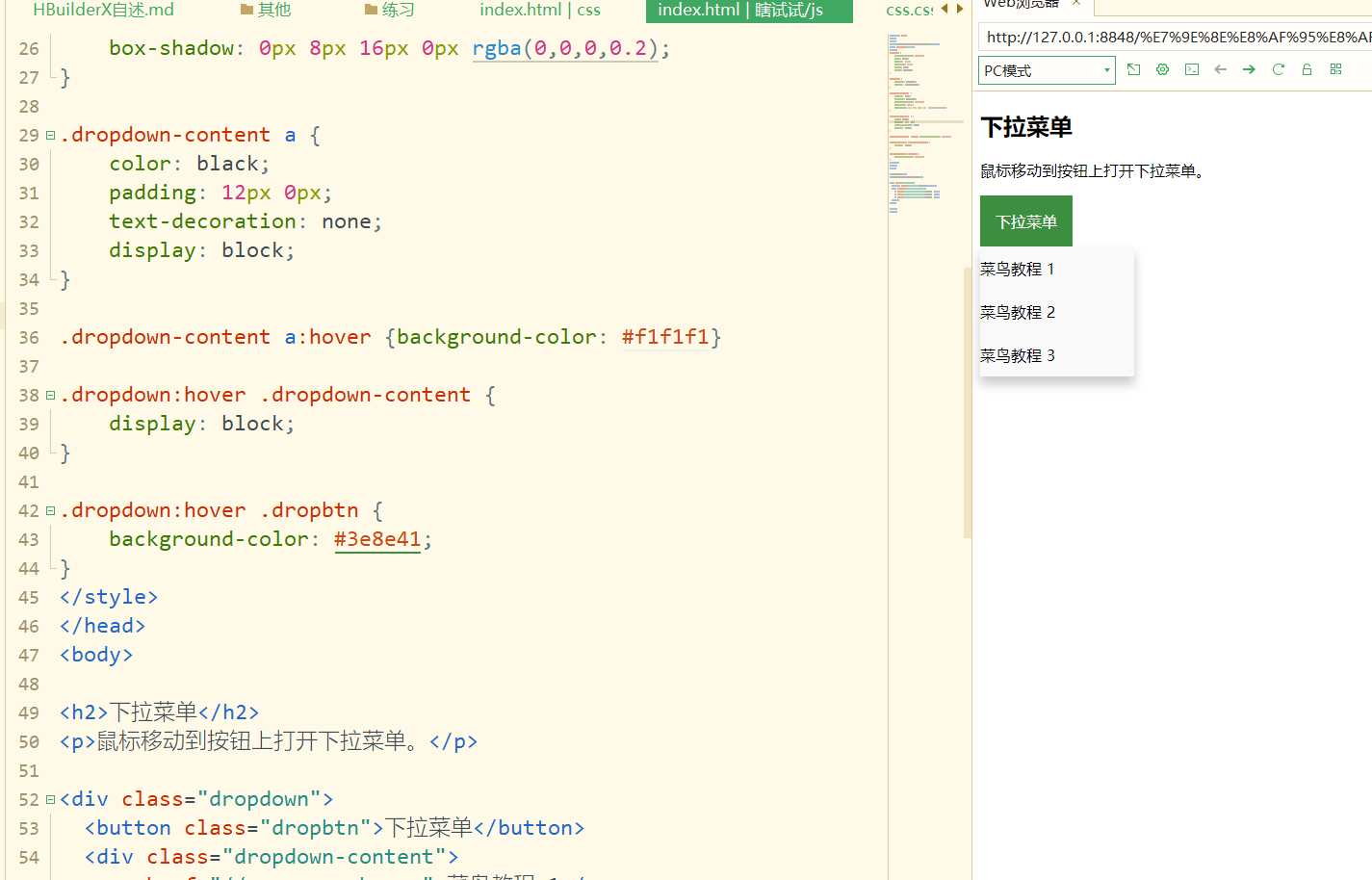Click line number 36 in the gutter

(x=29, y=338)
